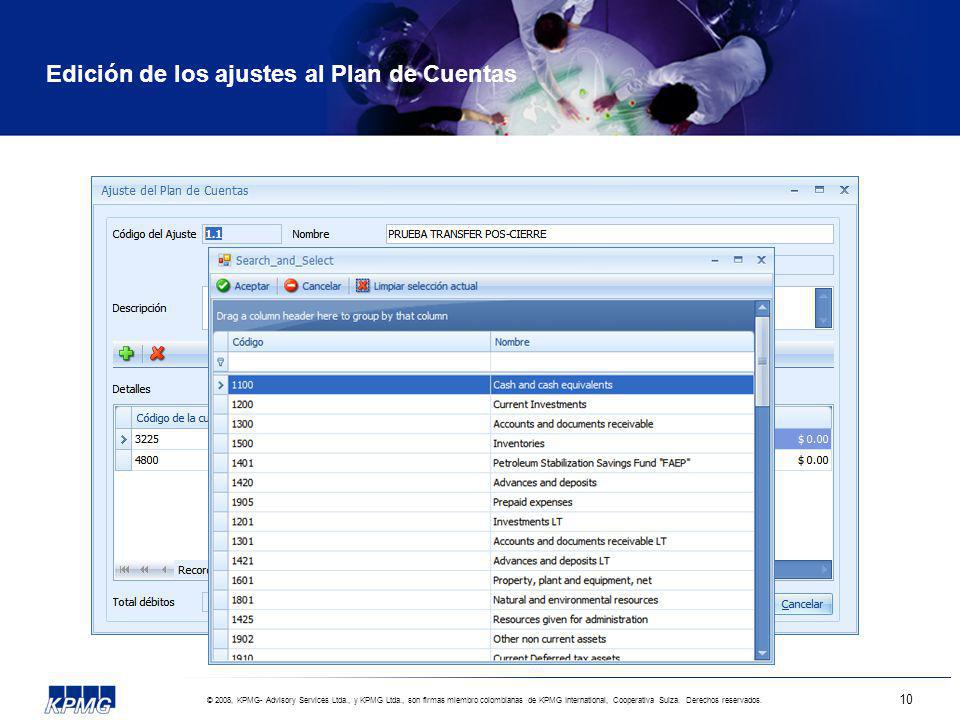The height and width of the screenshot is (720, 960).
Task: Click the group-by panel 'Drag a column header here'
Action: [484, 316]
